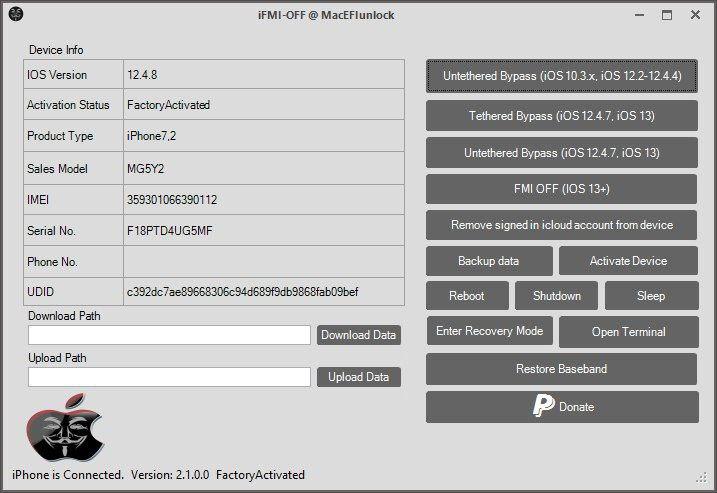
Task: Start Tethered Bypass (iOS 12.4.7, iOS 13)
Action: (x=562, y=116)
